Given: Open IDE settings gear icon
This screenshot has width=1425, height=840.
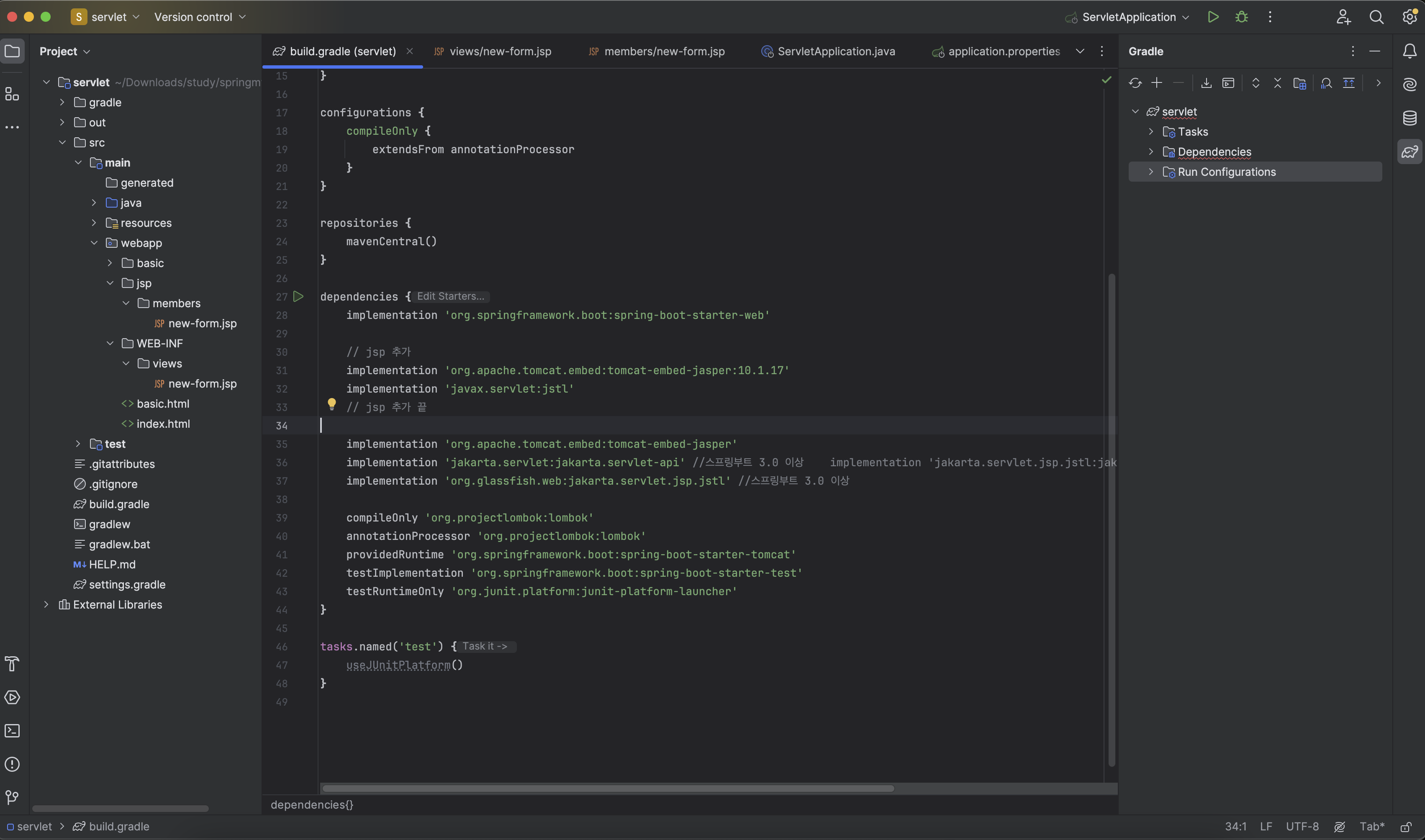Looking at the screenshot, I should tap(1410, 17).
